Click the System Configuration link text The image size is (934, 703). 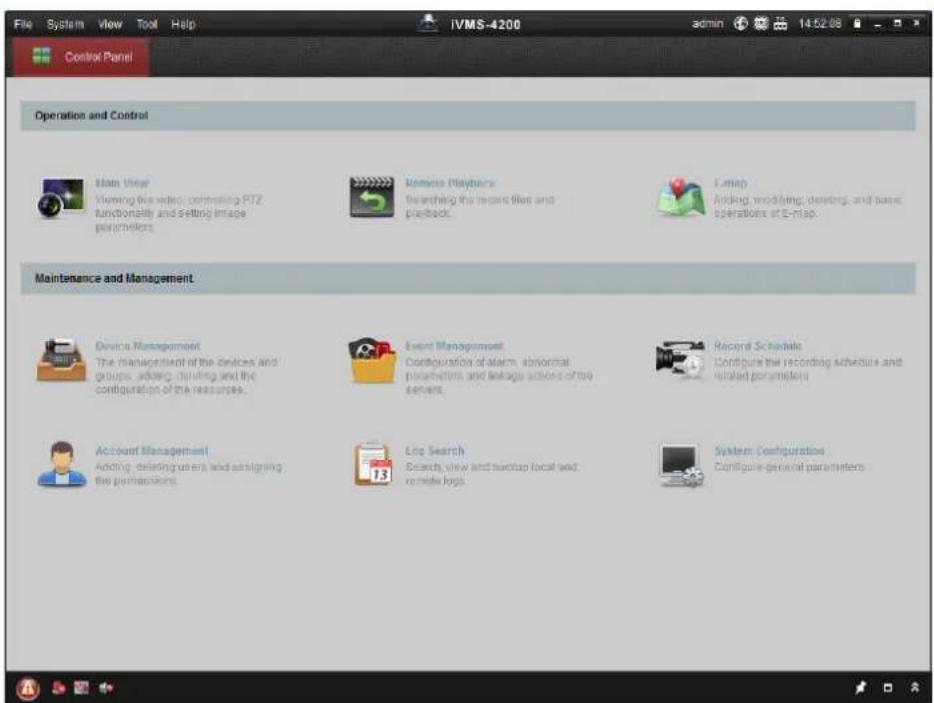point(770,451)
